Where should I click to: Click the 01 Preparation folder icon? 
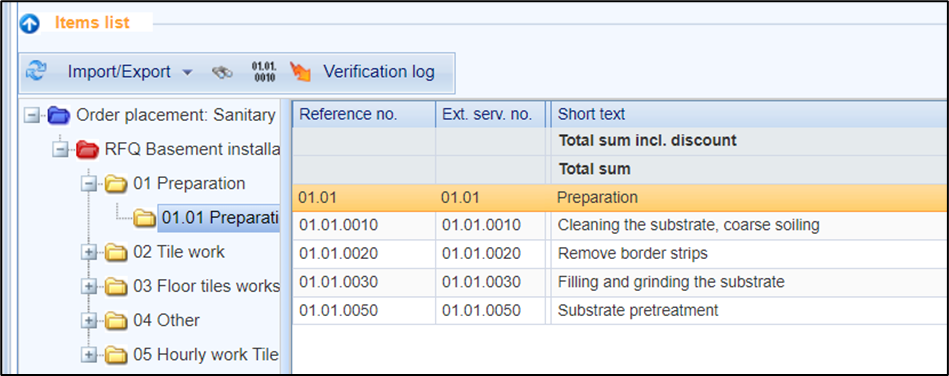point(116,183)
